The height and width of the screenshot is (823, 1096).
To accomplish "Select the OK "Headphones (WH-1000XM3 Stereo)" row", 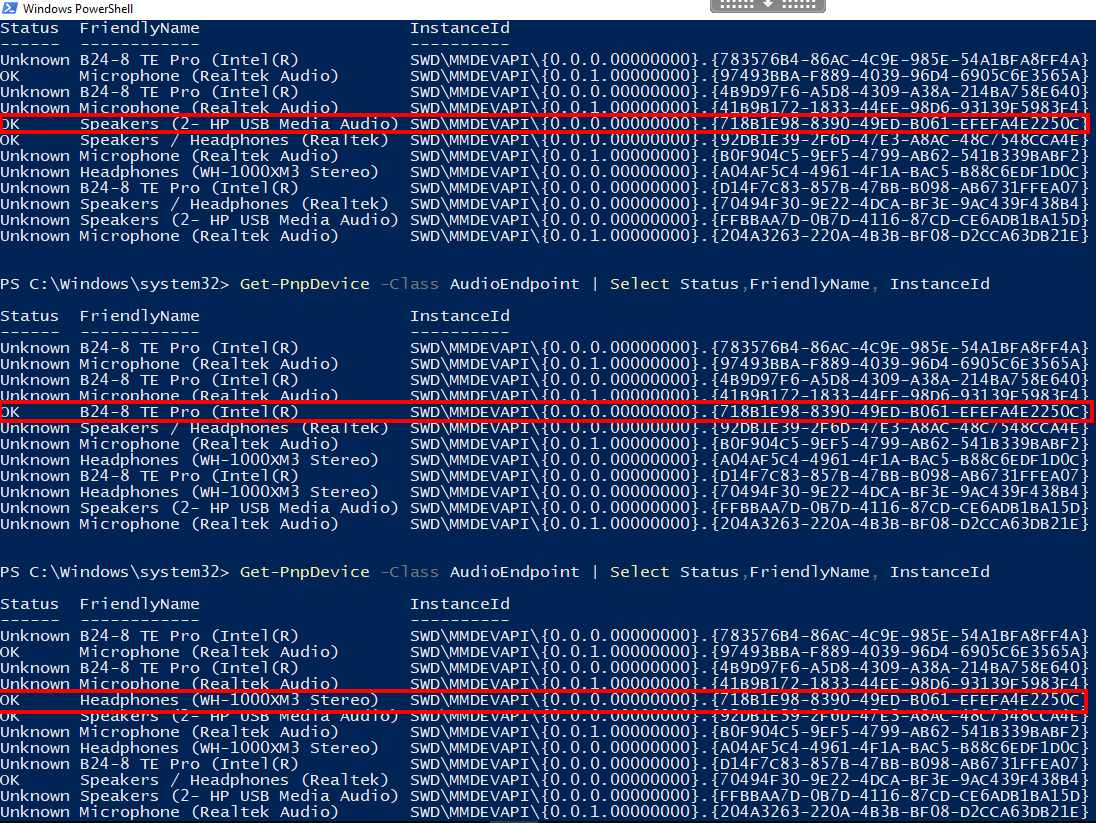I will coord(545,700).
